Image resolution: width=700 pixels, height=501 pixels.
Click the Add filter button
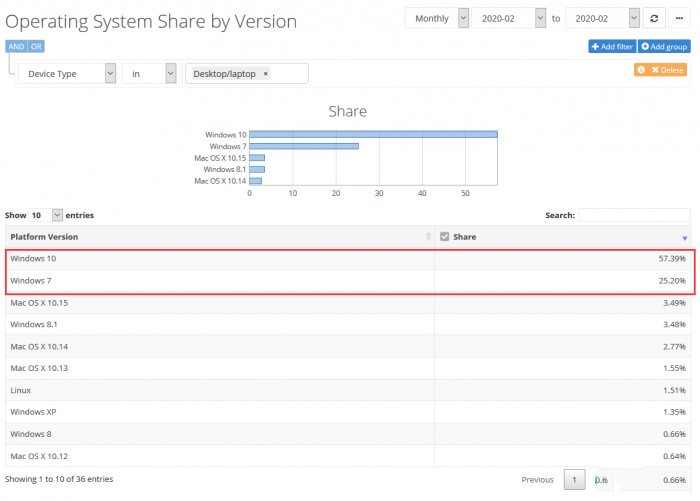click(612, 46)
